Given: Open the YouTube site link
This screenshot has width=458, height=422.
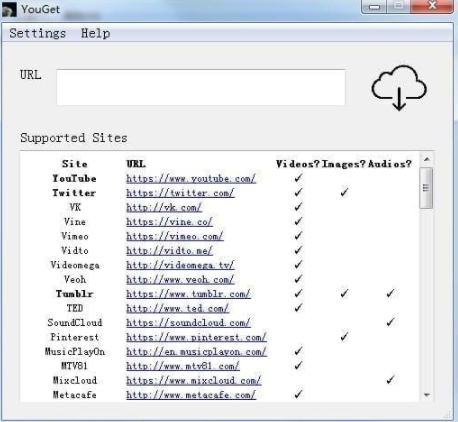Looking at the screenshot, I should click(x=191, y=179).
